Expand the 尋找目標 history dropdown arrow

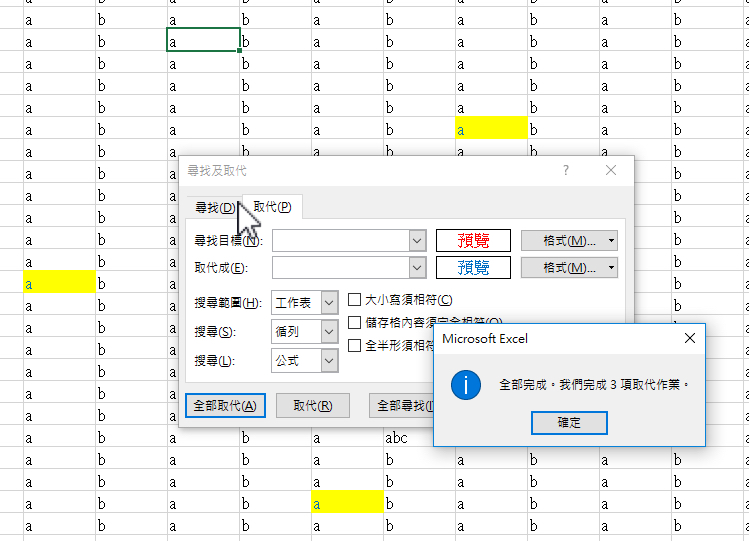pyautogui.click(x=417, y=241)
